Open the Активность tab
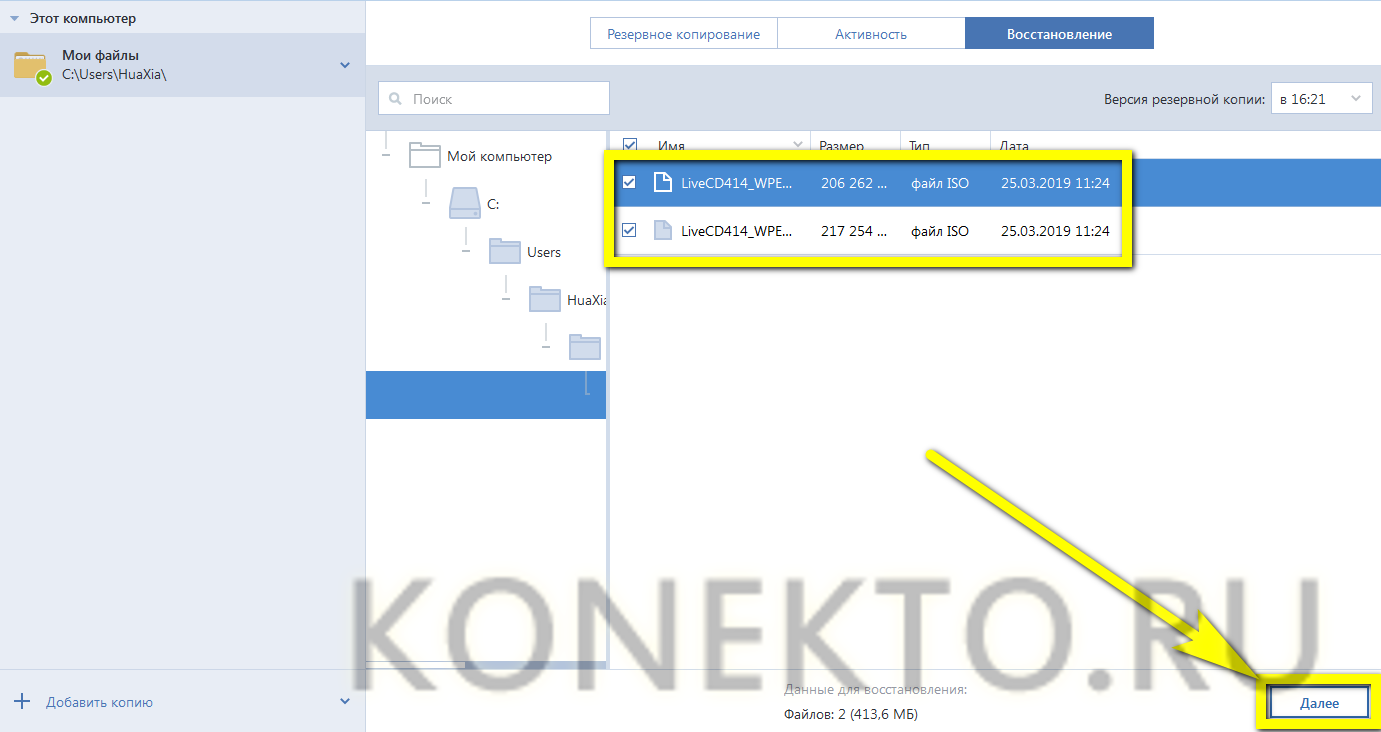The height and width of the screenshot is (732, 1381). 871,34
